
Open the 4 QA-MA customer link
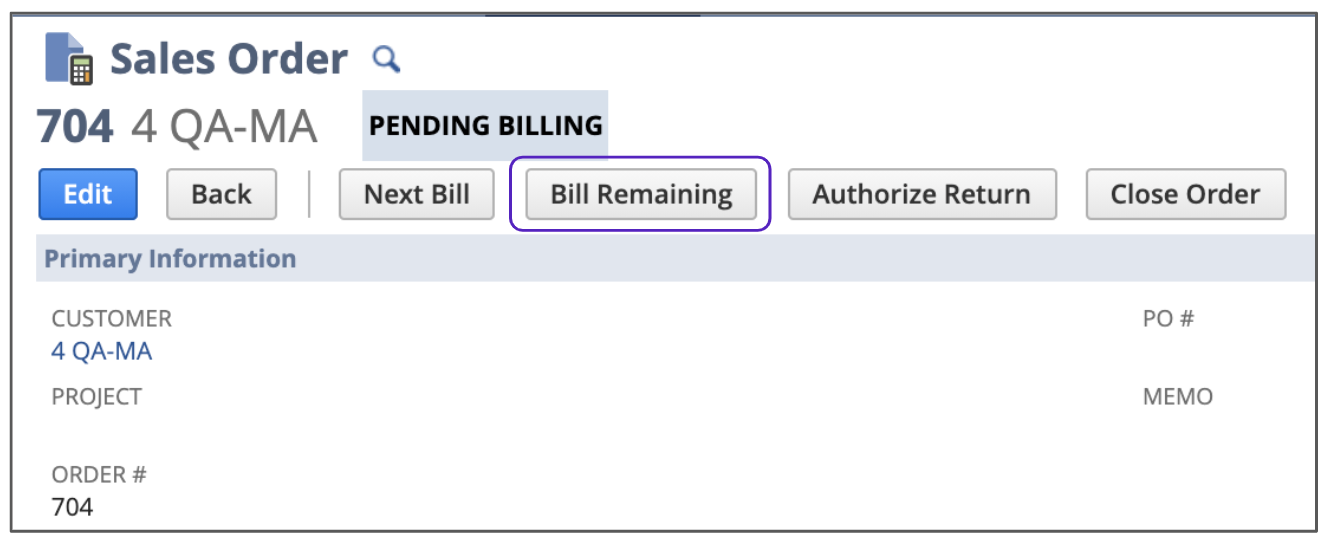[x=102, y=352]
